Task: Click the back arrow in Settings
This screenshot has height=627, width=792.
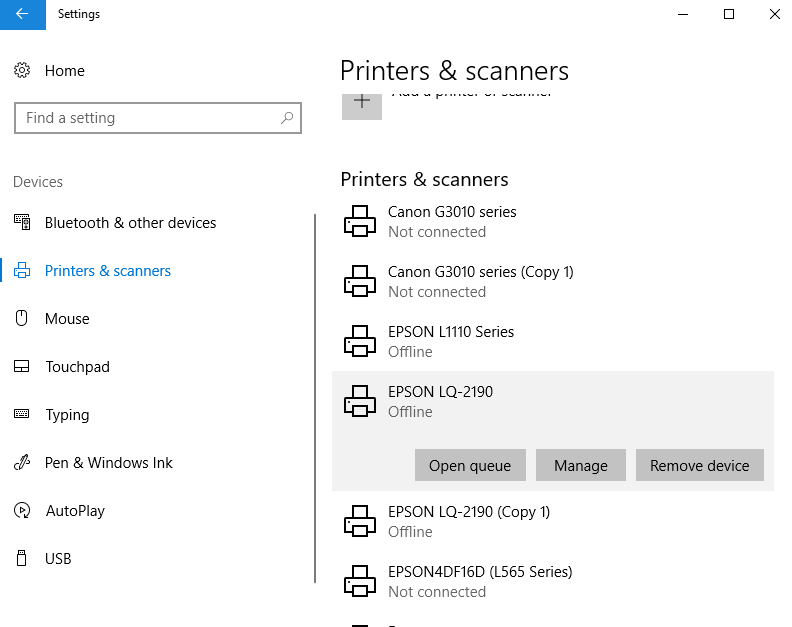Action: pyautogui.click(x=22, y=14)
